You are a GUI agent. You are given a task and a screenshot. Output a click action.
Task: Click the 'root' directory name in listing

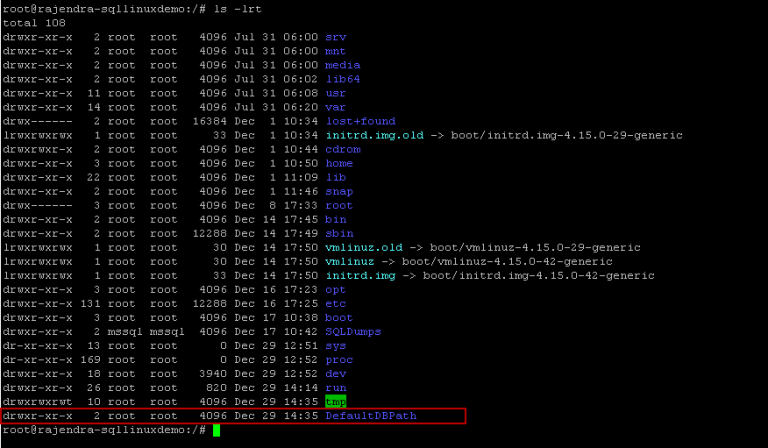click(339, 206)
